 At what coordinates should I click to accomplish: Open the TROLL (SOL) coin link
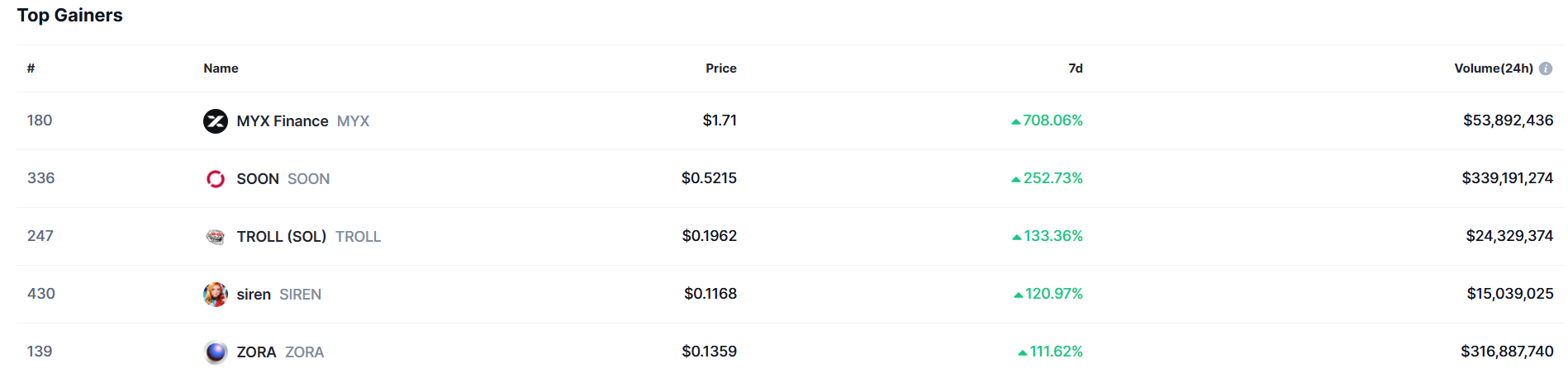pos(282,237)
